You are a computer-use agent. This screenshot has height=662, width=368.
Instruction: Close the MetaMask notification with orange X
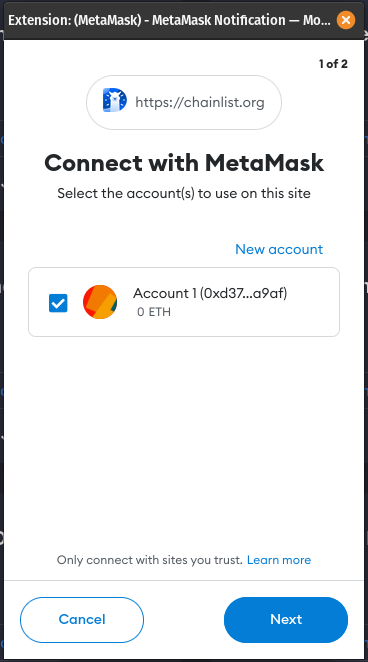coord(346,20)
